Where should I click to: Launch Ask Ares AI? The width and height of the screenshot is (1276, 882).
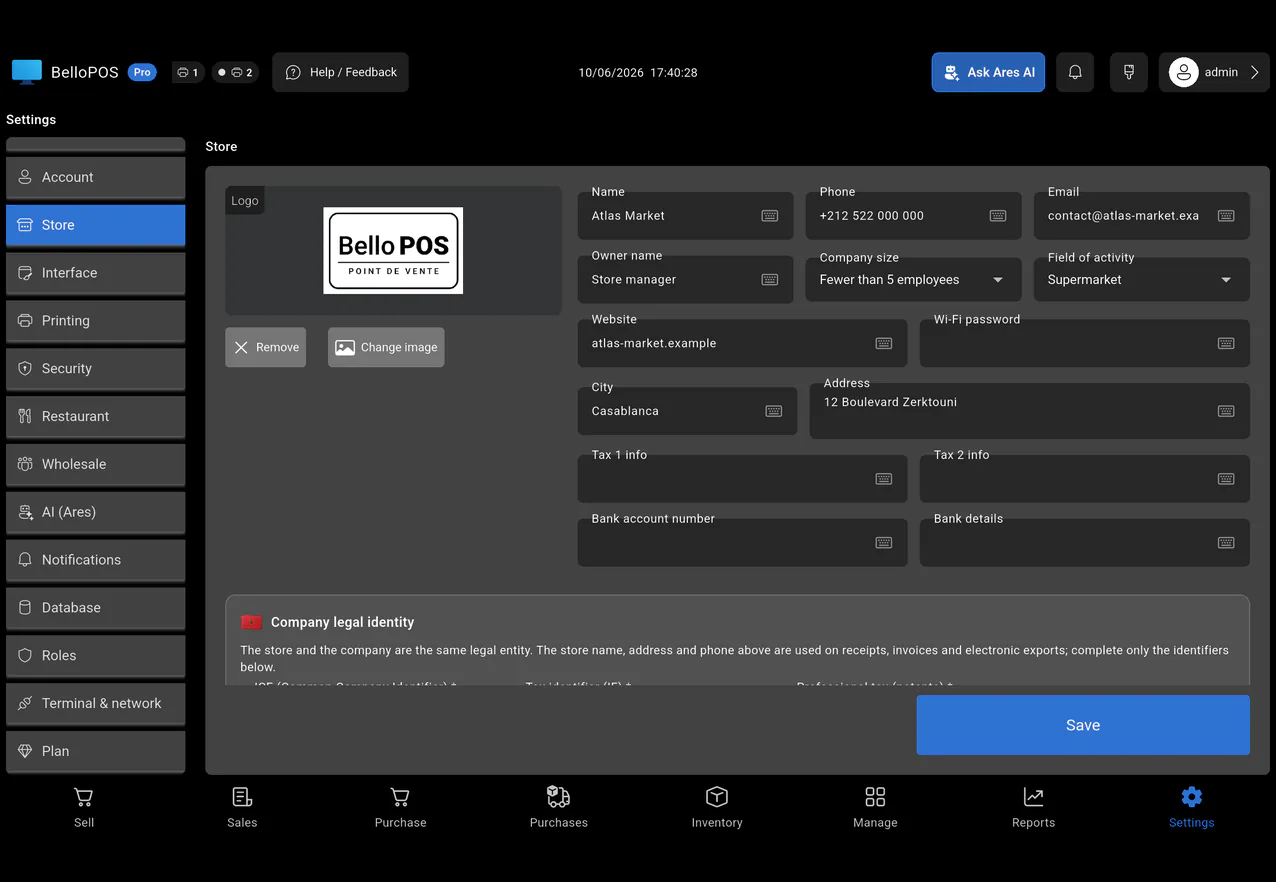coord(988,72)
